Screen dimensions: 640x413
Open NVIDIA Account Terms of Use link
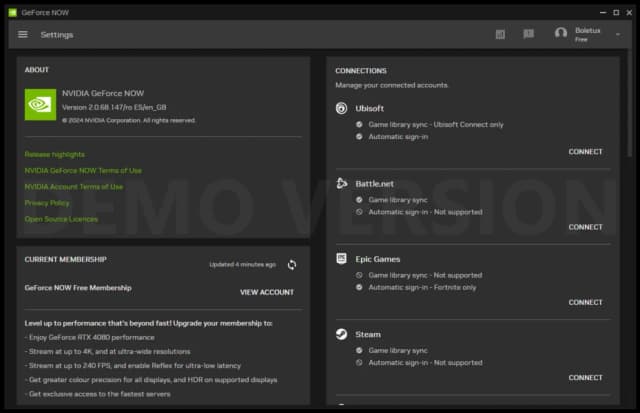pyautogui.click(x=73, y=187)
